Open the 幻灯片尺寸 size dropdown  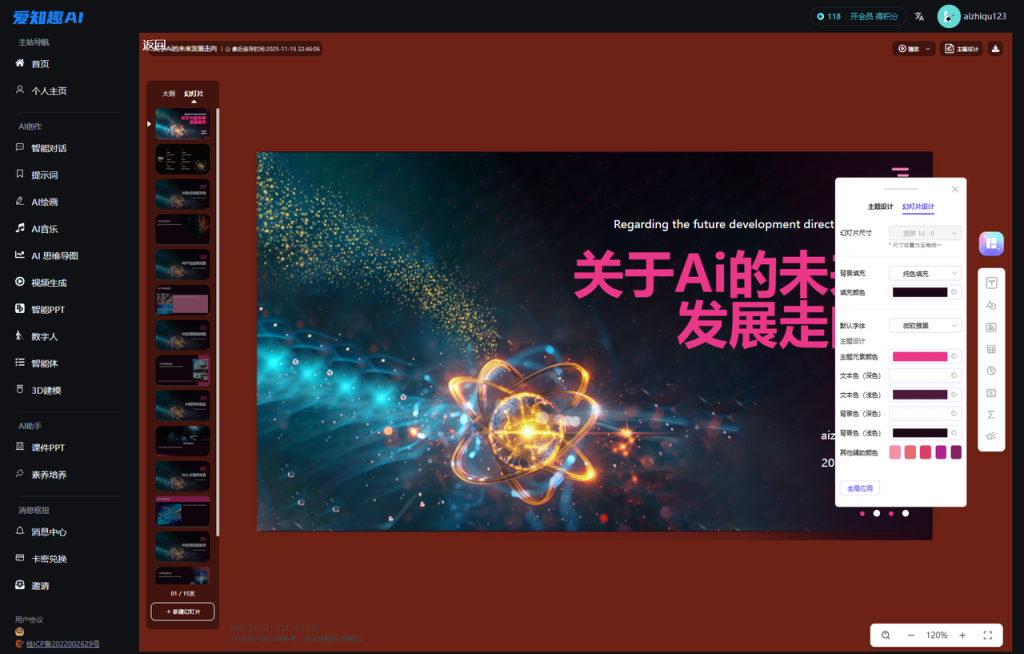click(x=925, y=233)
